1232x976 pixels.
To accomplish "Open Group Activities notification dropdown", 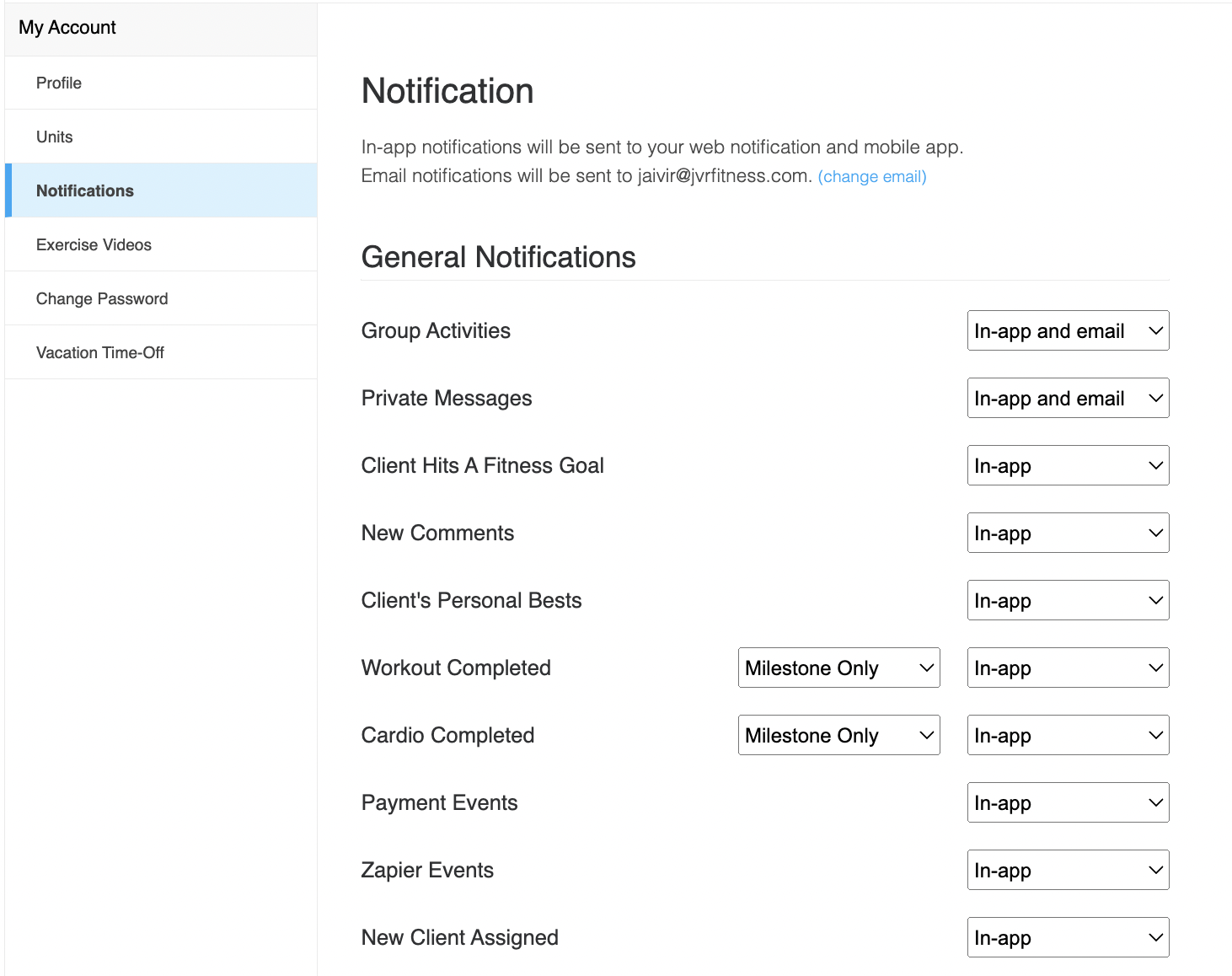I will point(1068,330).
